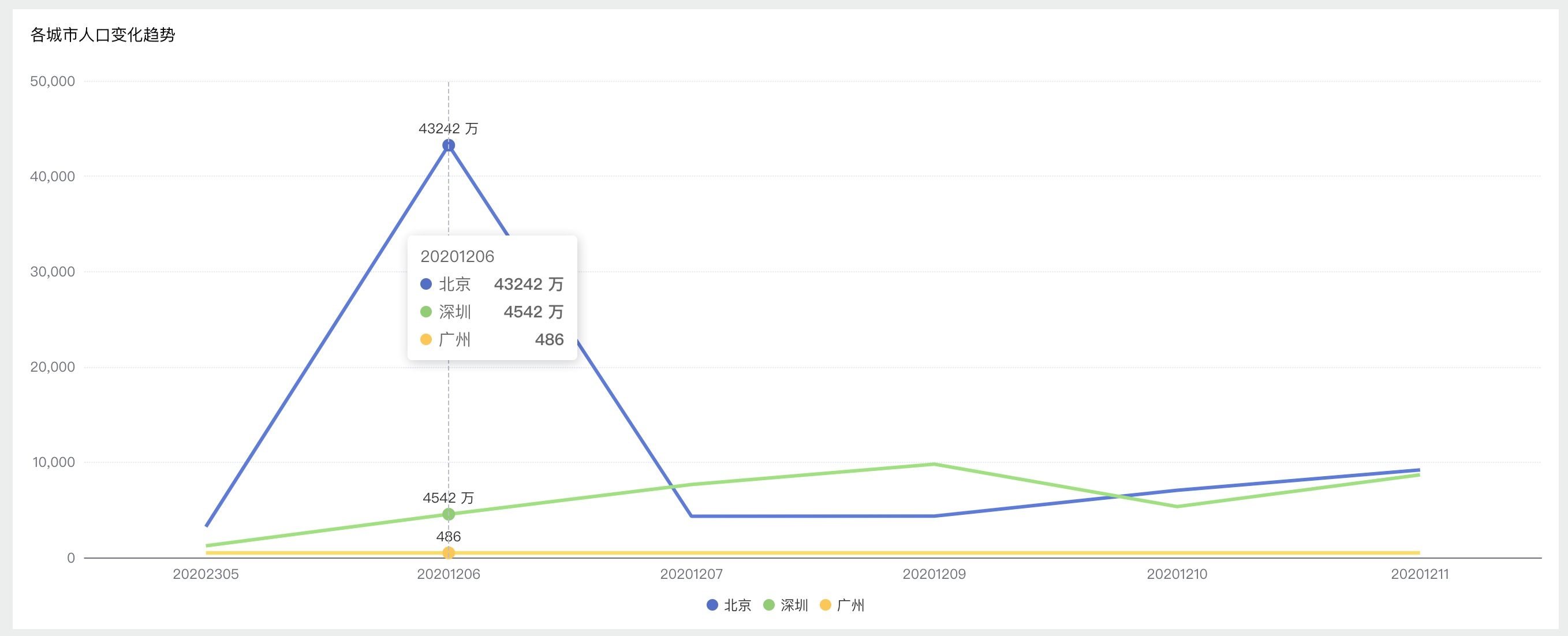Select the 20201209 x-axis label

(x=934, y=574)
